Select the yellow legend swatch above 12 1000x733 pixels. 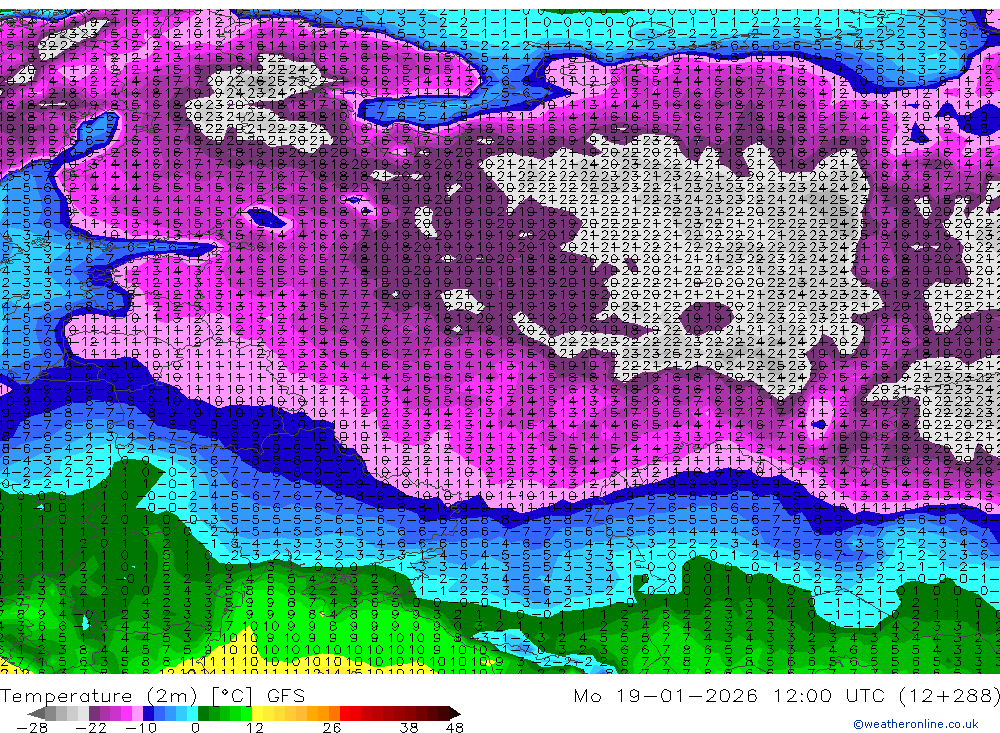coord(257,713)
